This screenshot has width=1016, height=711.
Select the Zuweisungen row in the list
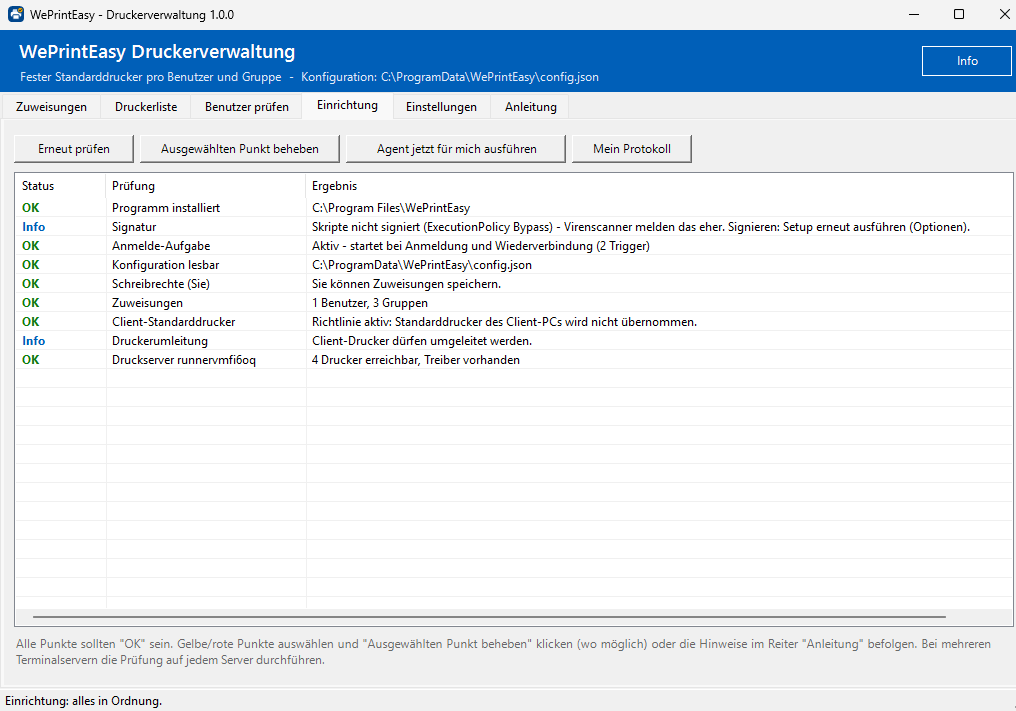513,303
